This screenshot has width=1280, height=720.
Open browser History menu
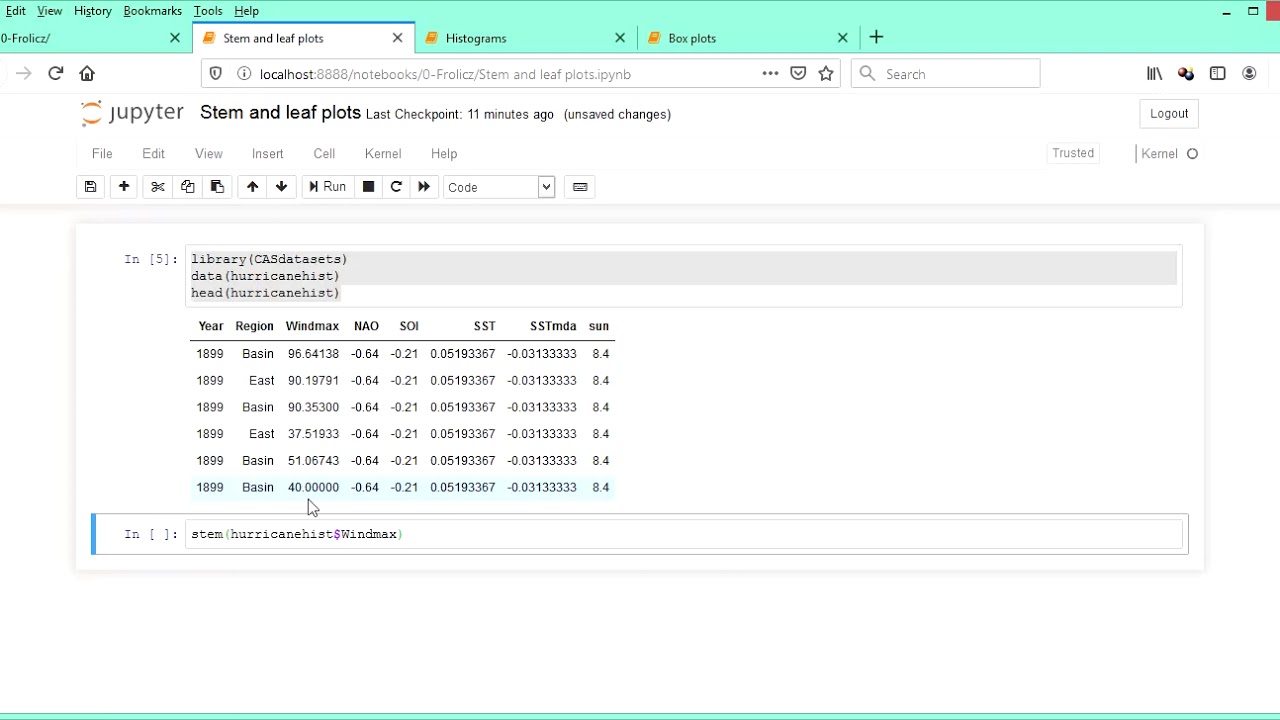[92, 11]
